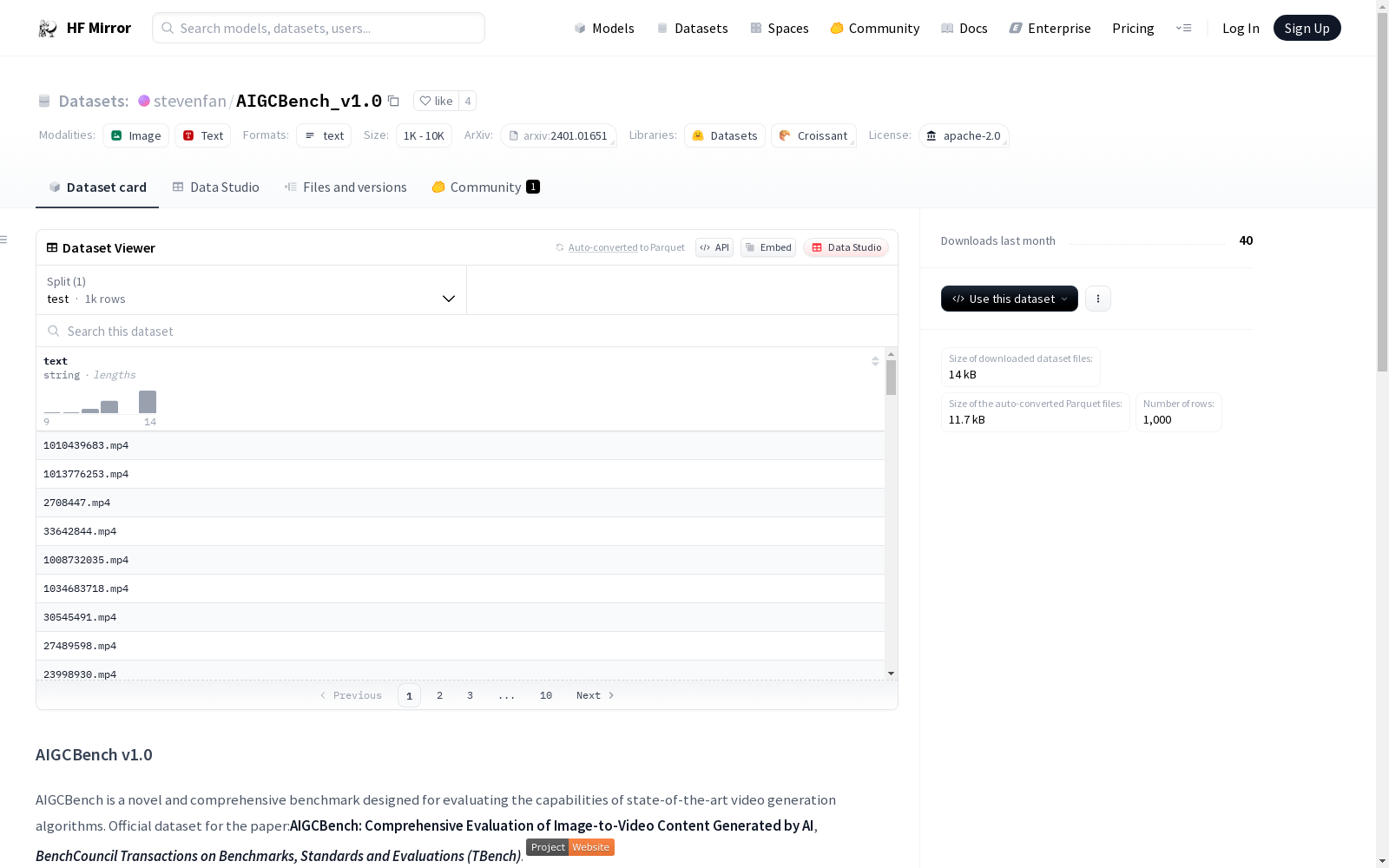The image size is (1389, 868).
Task: Follow the Auto-converted link
Action: pos(603,247)
